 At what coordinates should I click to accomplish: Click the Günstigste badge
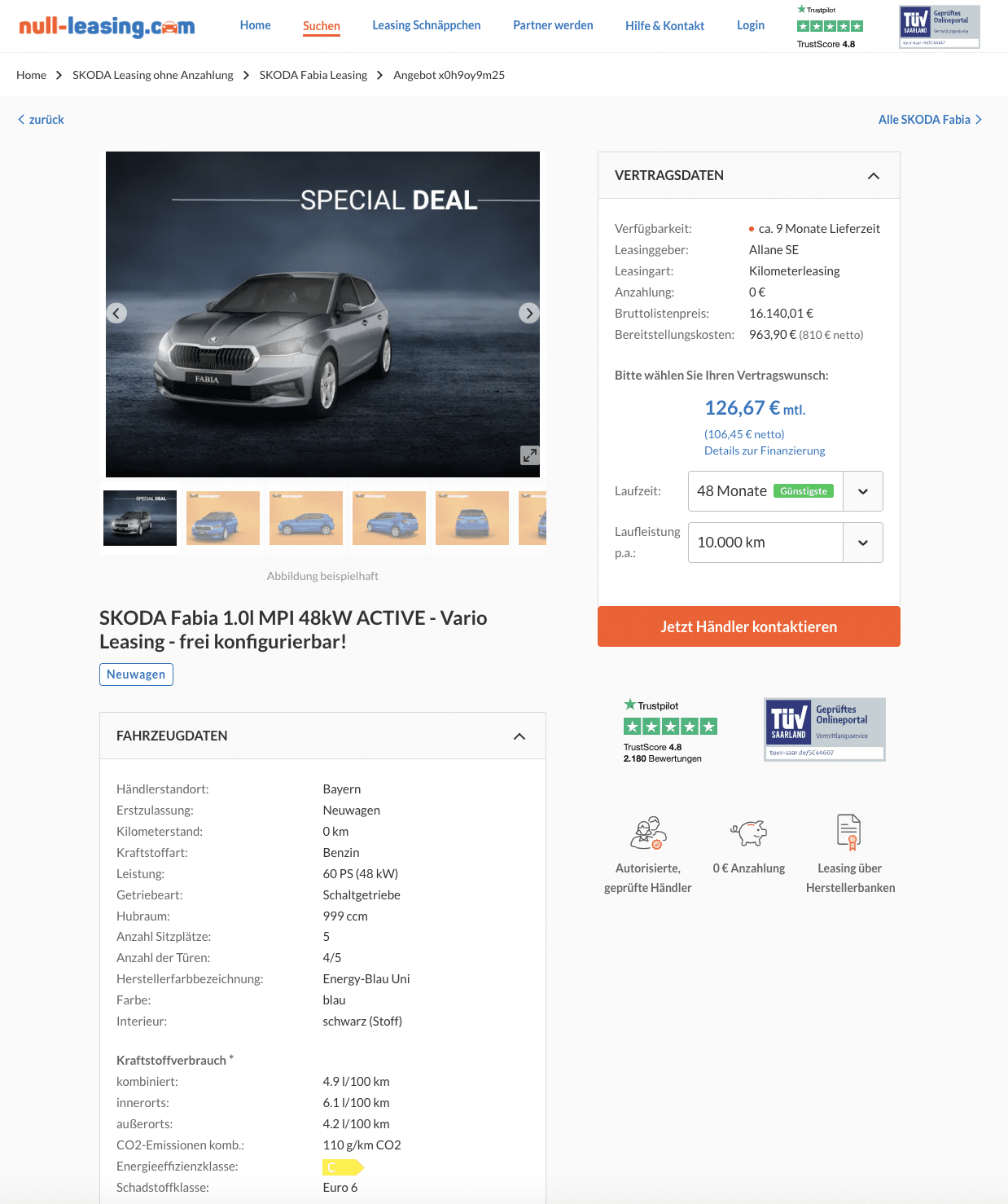click(x=804, y=491)
